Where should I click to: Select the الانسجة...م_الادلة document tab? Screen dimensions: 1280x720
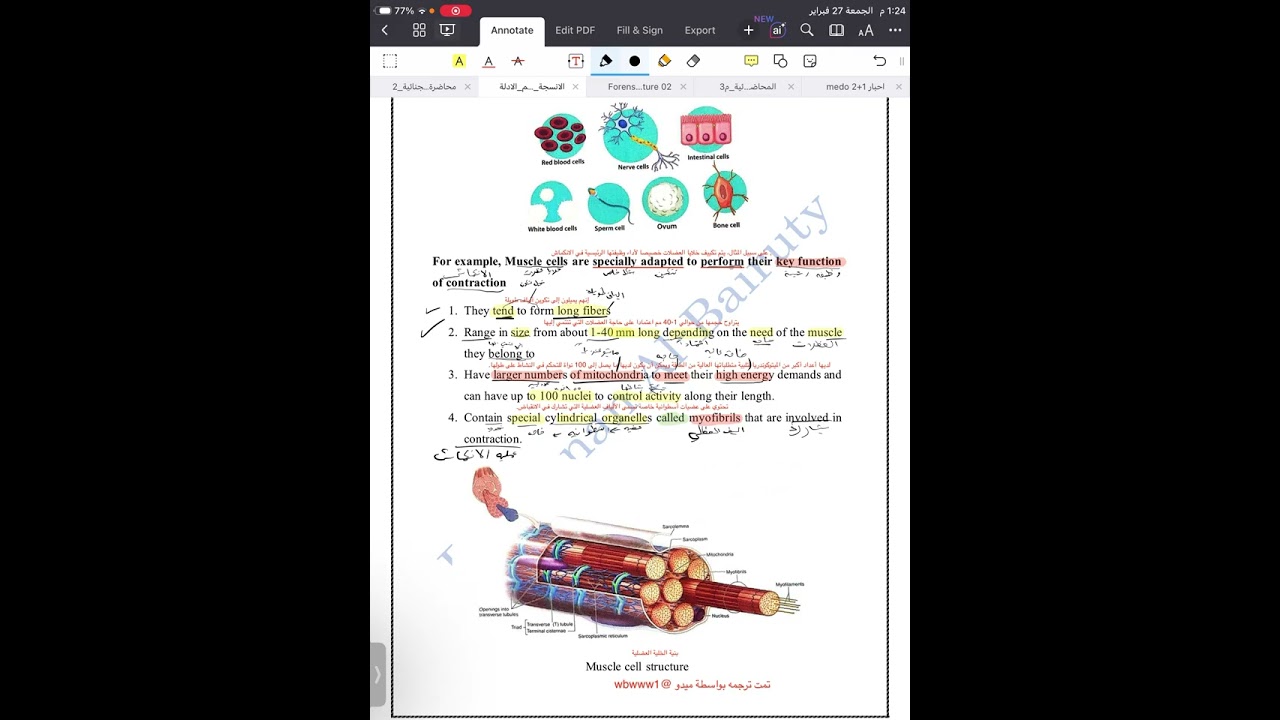click(532, 87)
